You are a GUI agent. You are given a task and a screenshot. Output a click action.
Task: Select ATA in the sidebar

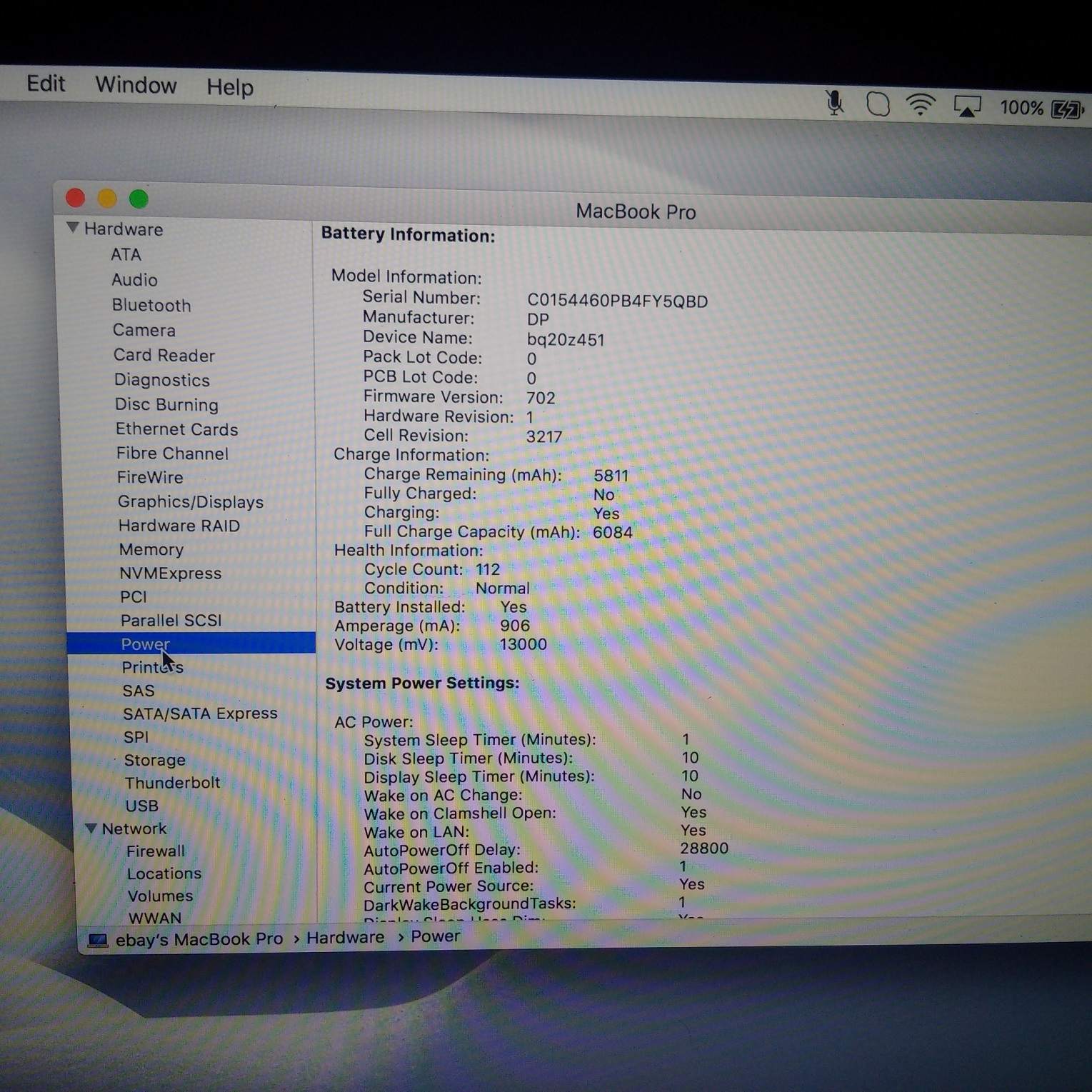pos(126,254)
